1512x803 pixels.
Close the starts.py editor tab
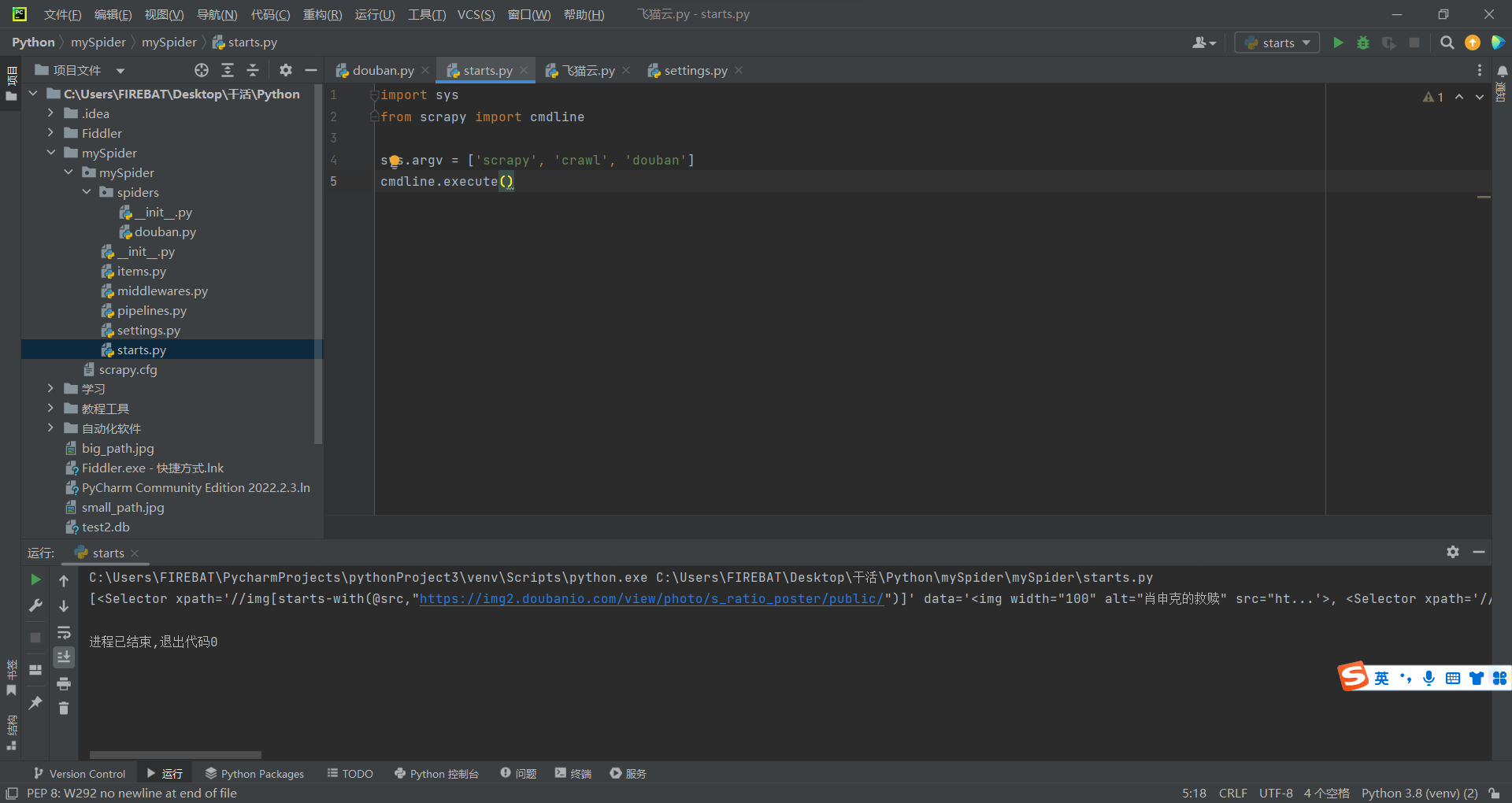click(x=524, y=70)
